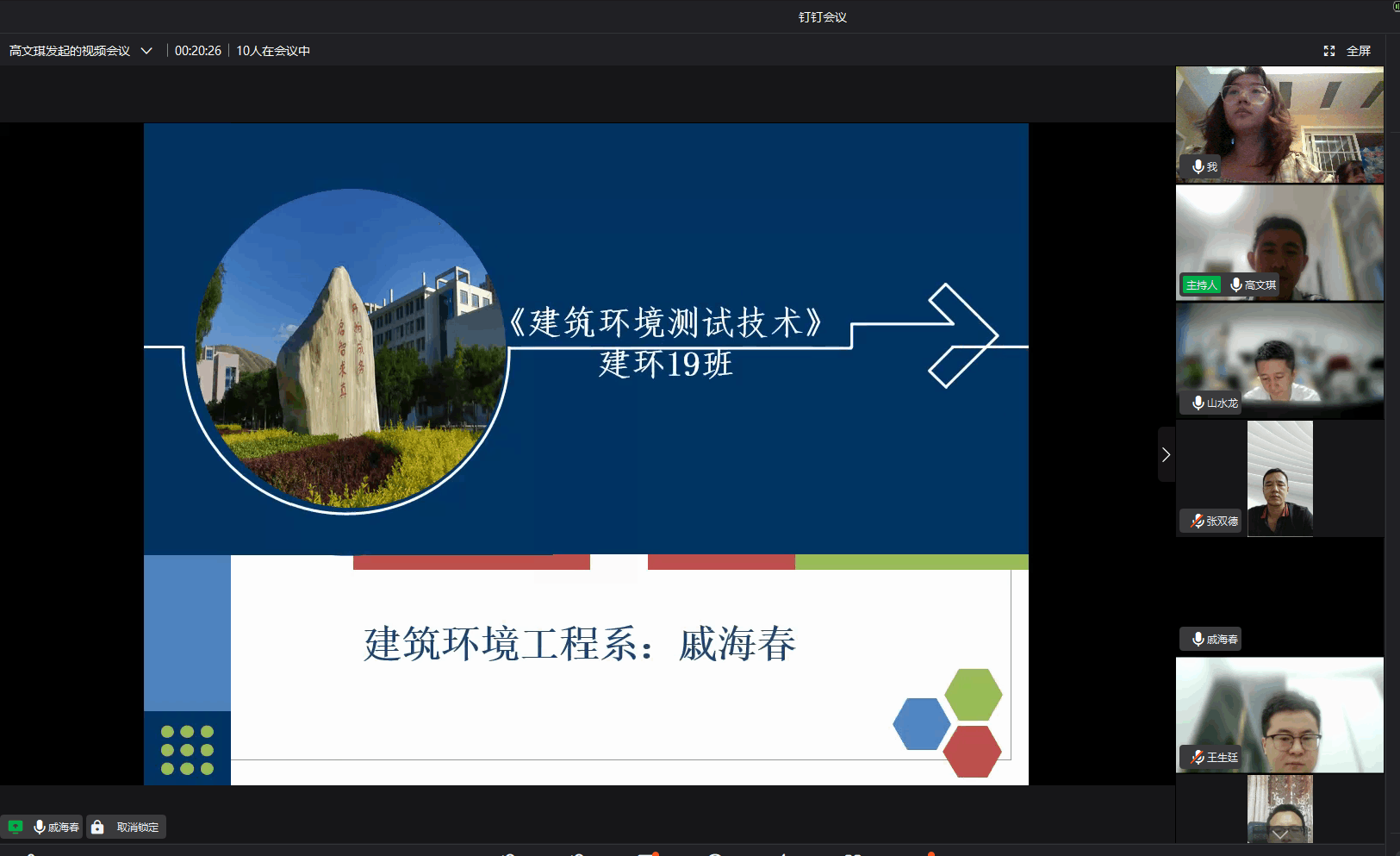Click the 取消锁定 unlock button
The width and height of the screenshot is (1400, 856).
coord(137,828)
